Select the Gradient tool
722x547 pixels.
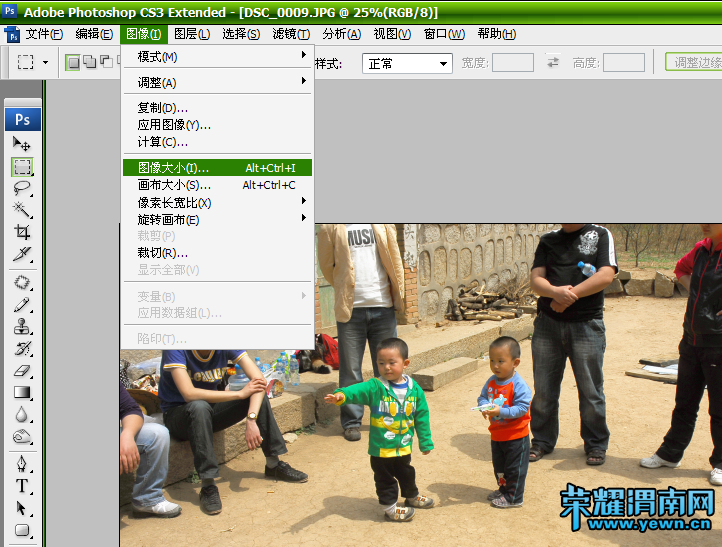pos(22,392)
